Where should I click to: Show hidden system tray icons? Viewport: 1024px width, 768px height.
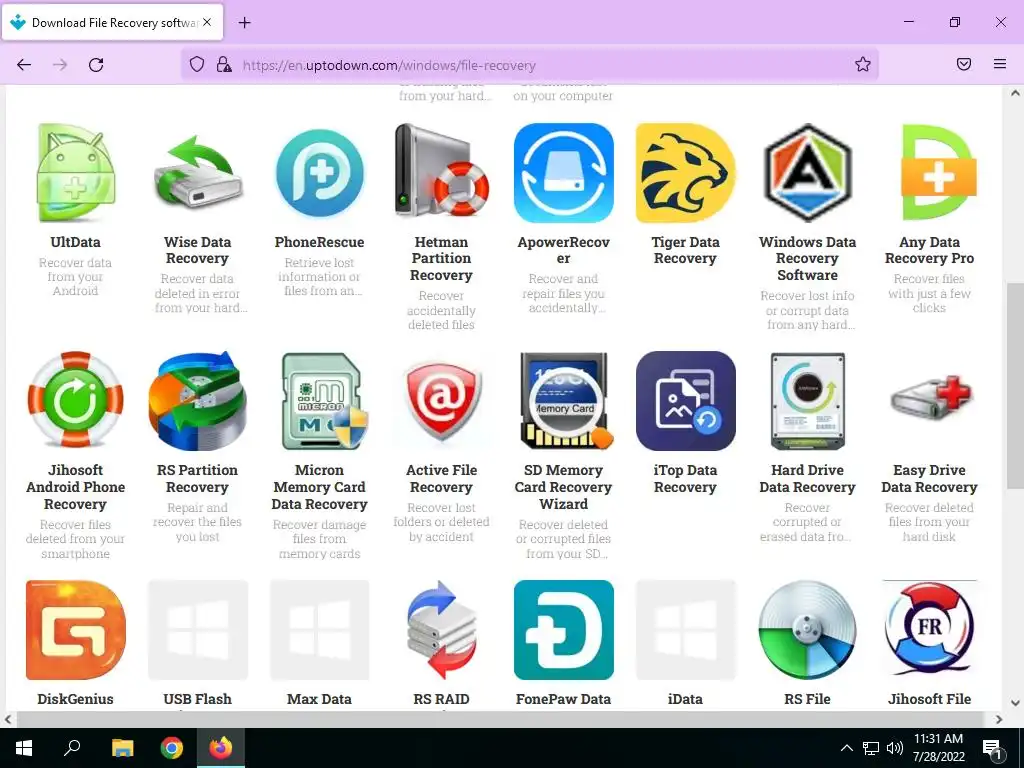[846, 748]
